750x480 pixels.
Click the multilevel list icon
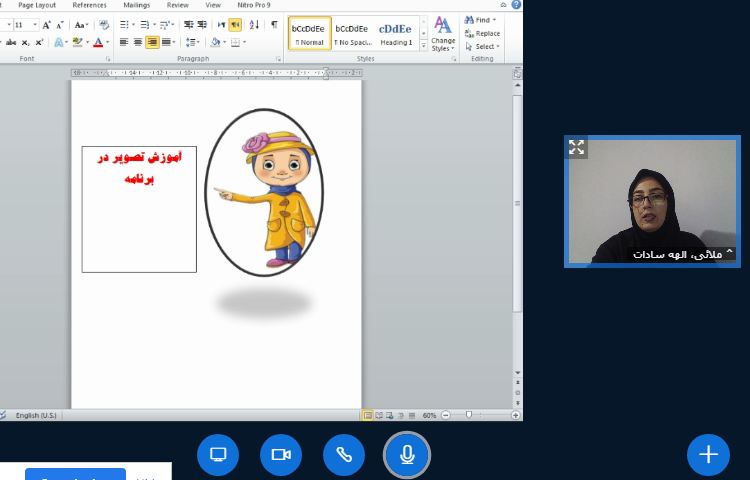tap(165, 25)
